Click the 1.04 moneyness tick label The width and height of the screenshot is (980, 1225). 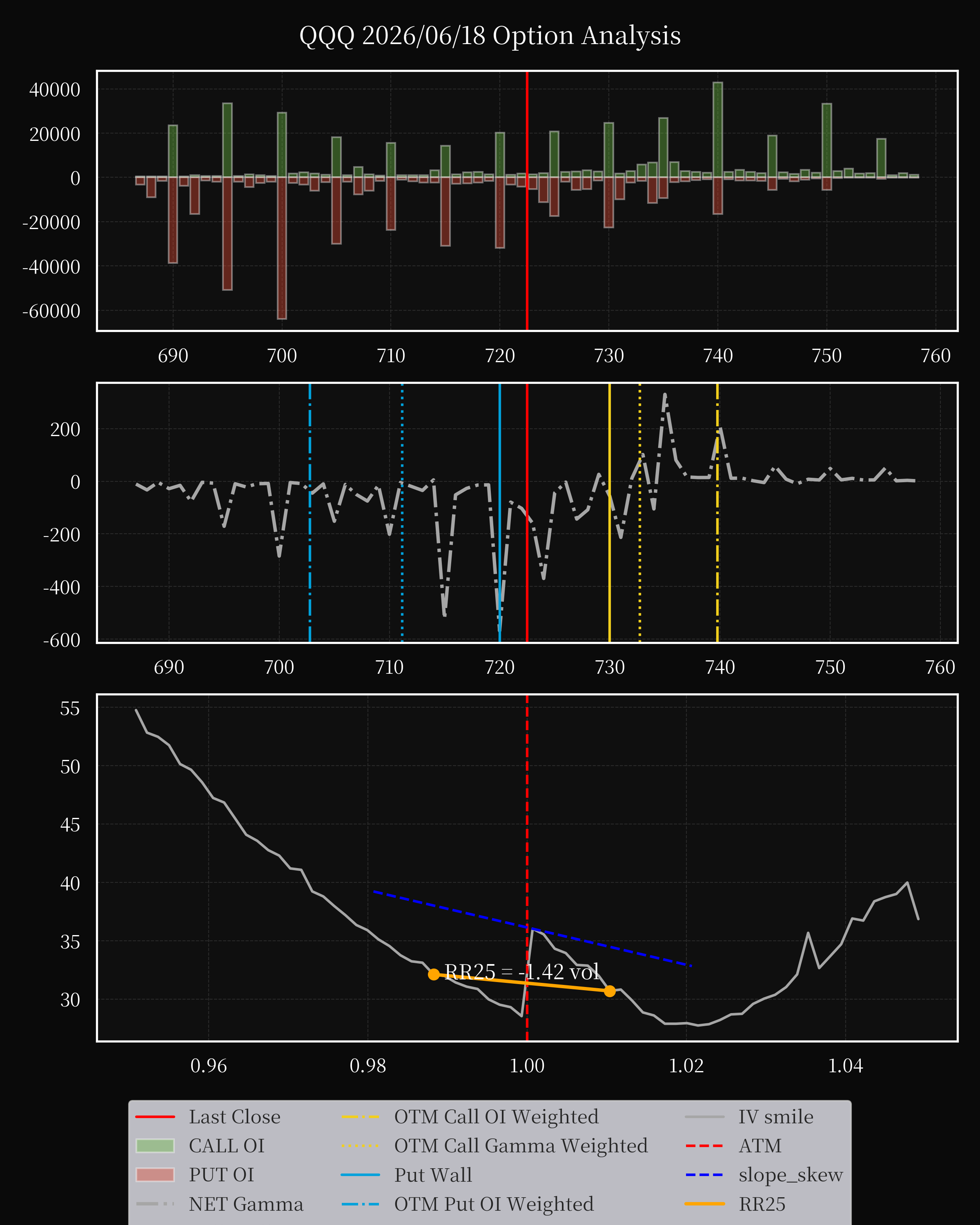pos(845,1065)
